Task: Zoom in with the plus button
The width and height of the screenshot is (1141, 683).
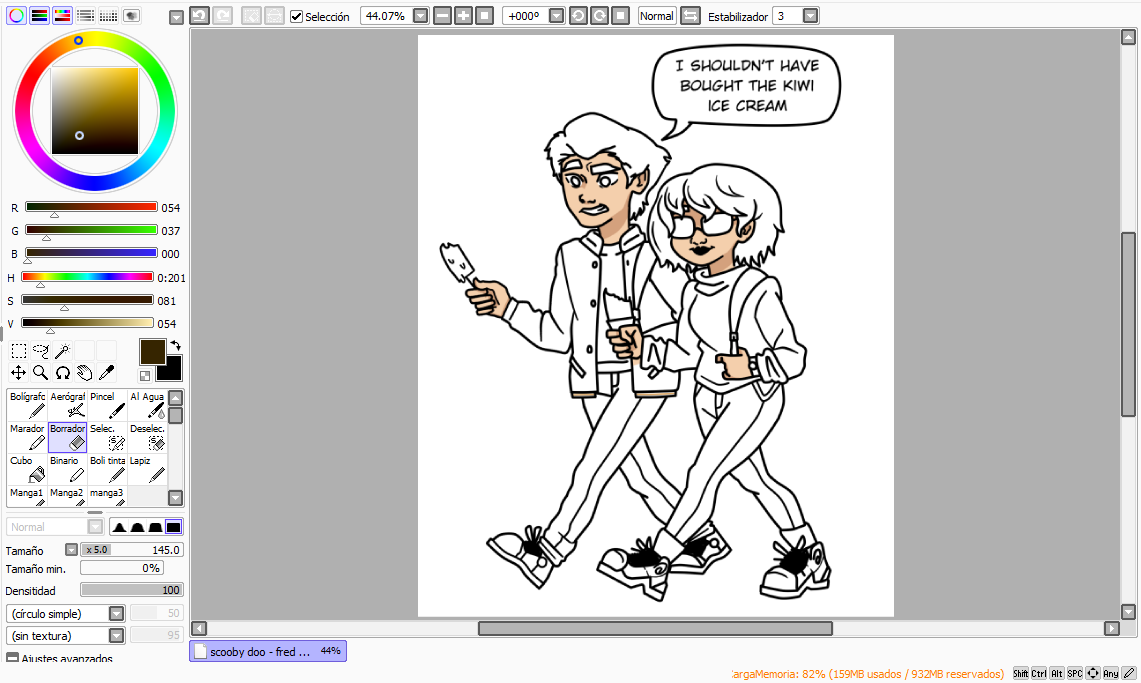Action: click(x=463, y=16)
